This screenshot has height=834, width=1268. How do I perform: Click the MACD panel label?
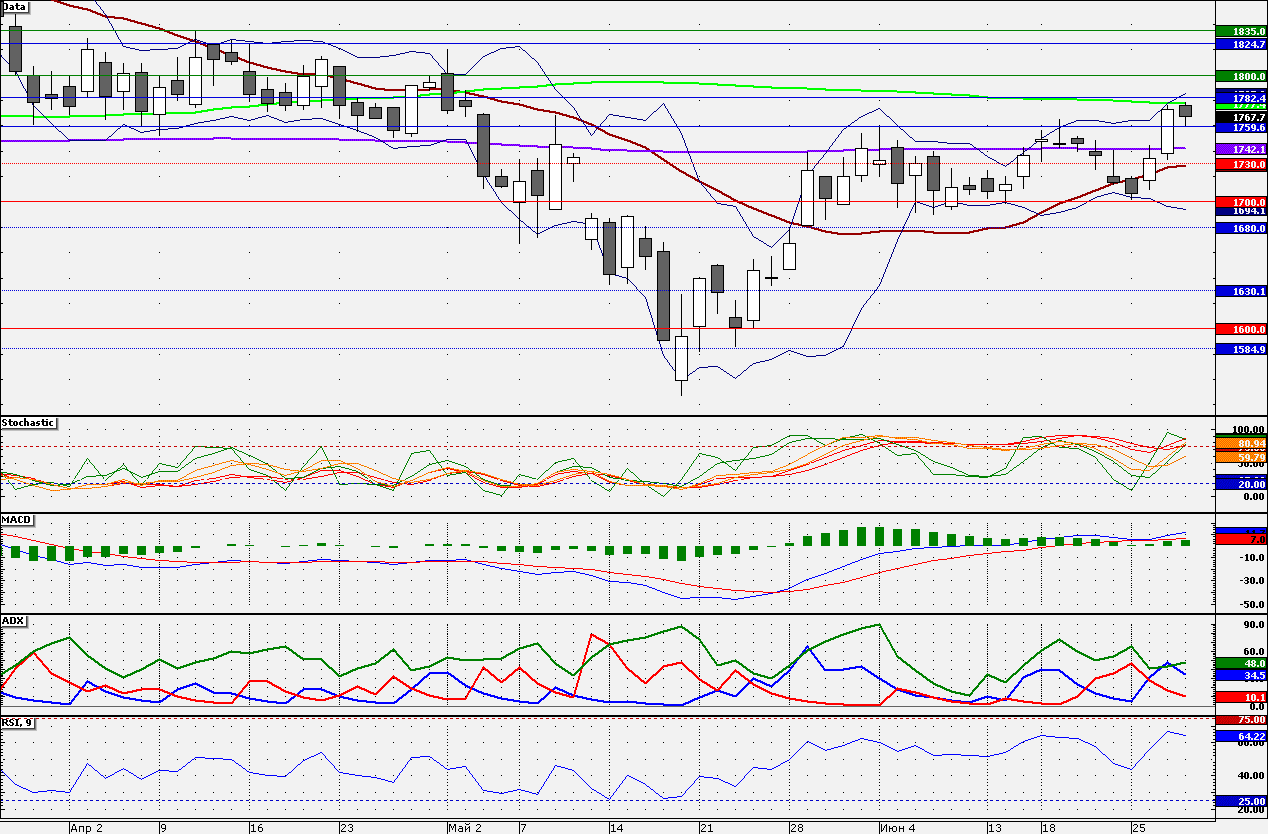(16, 520)
